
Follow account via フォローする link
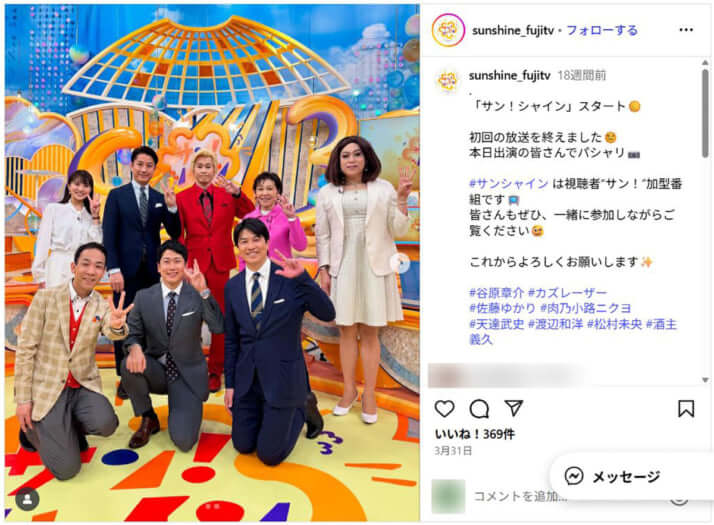click(602, 31)
